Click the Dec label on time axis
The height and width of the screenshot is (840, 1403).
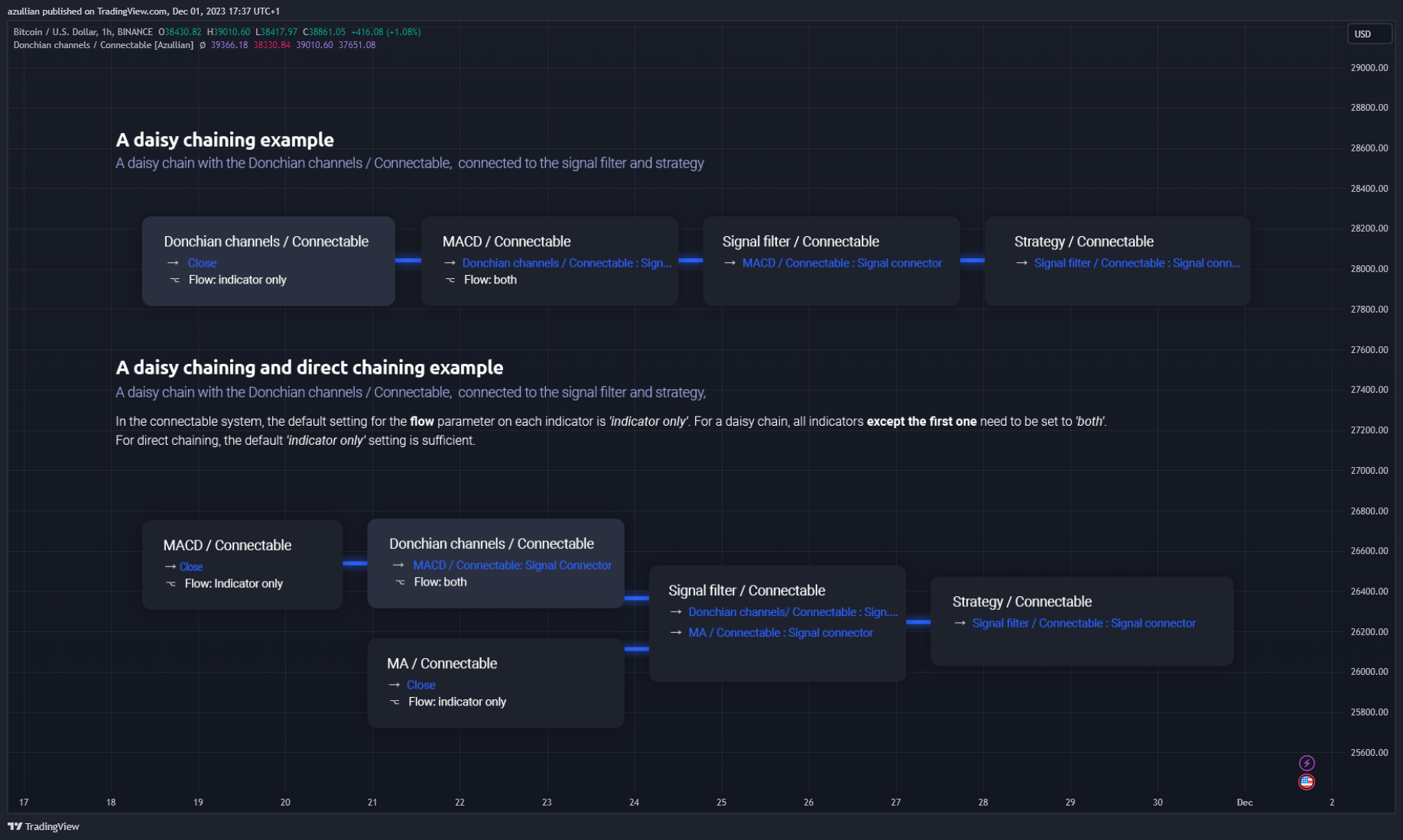[x=1245, y=803]
